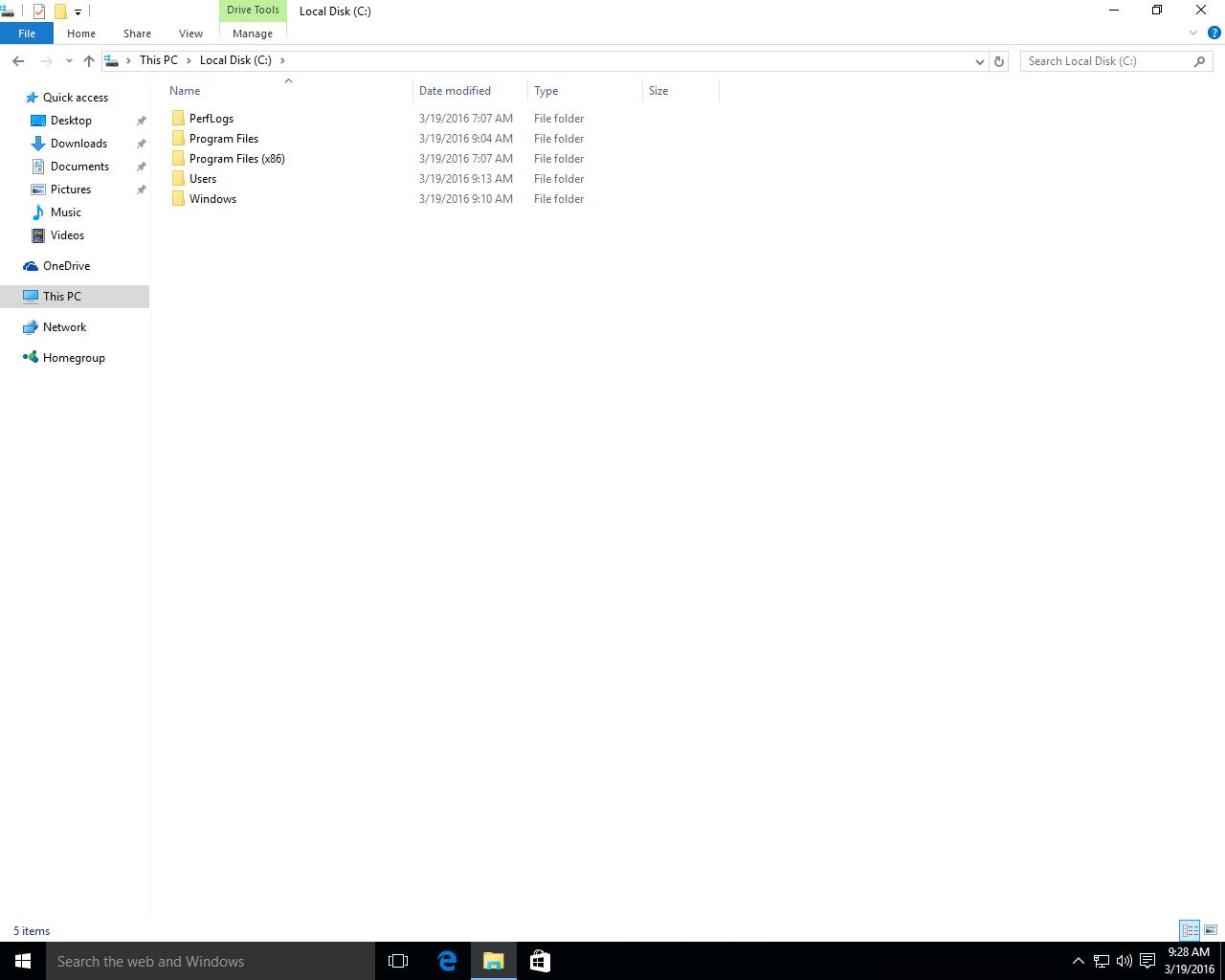Open the Windows Start menu
This screenshot has width=1225, height=980.
(23, 961)
